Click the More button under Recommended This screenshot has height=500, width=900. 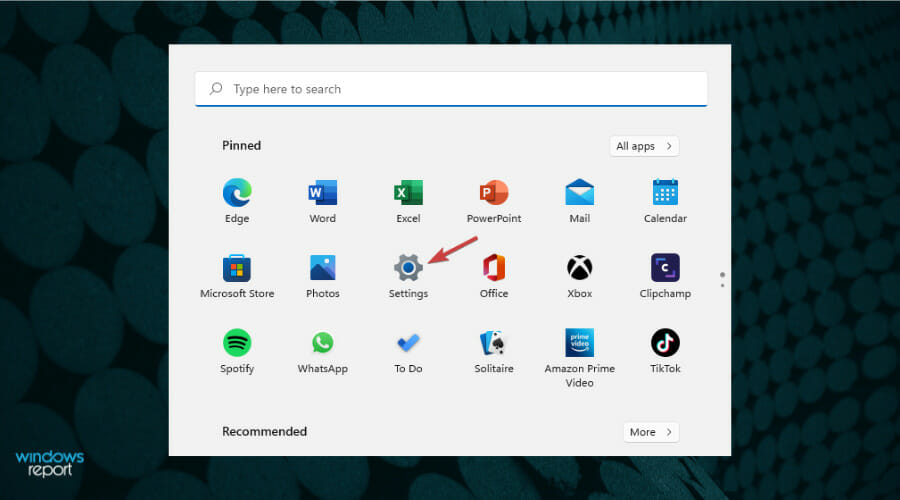click(651, 432)
